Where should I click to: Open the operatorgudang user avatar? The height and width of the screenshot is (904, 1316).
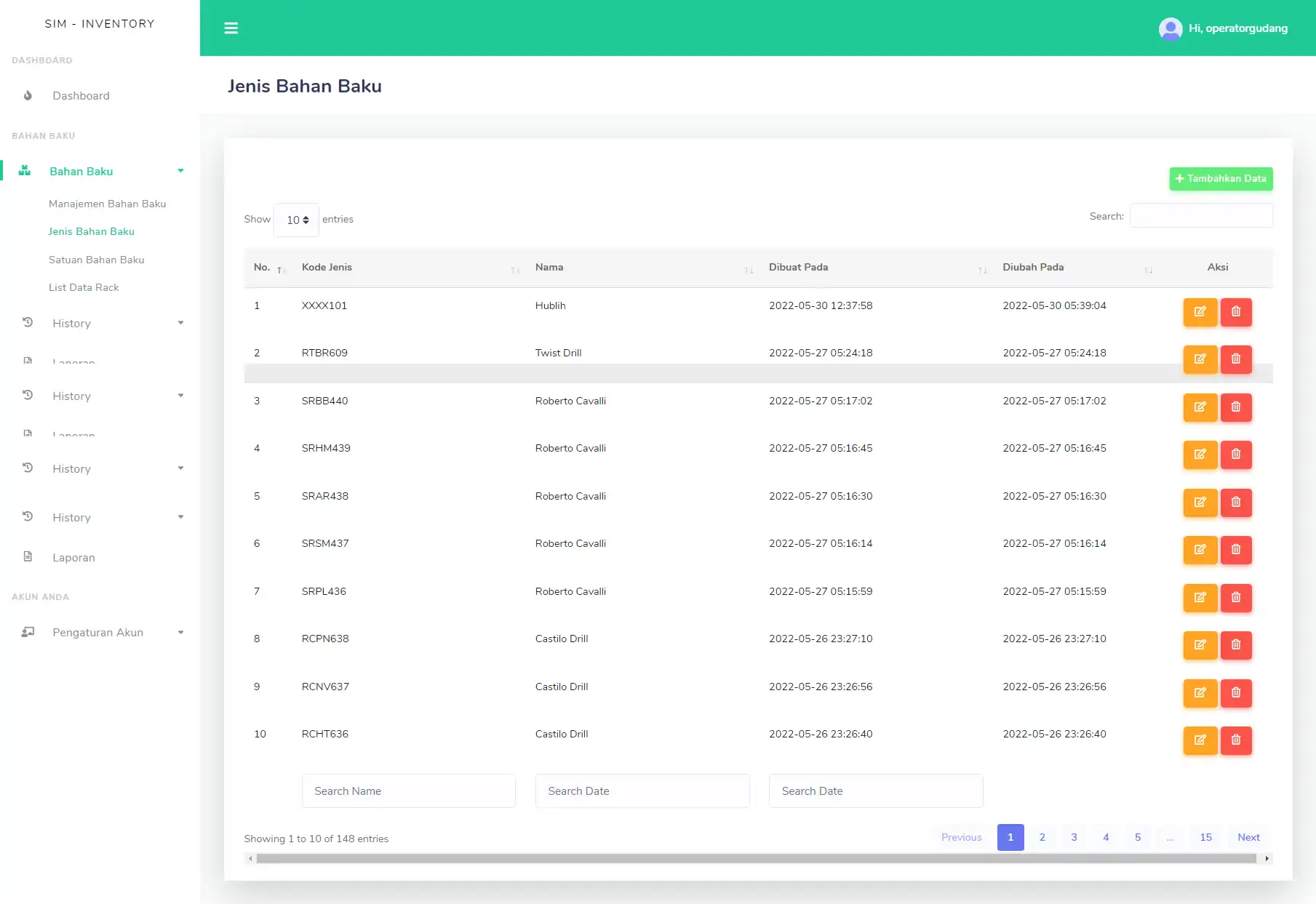1170,28
